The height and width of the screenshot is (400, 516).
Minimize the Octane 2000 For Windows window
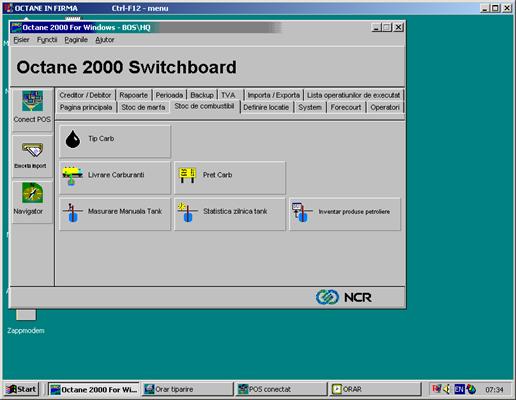[376, 27]
